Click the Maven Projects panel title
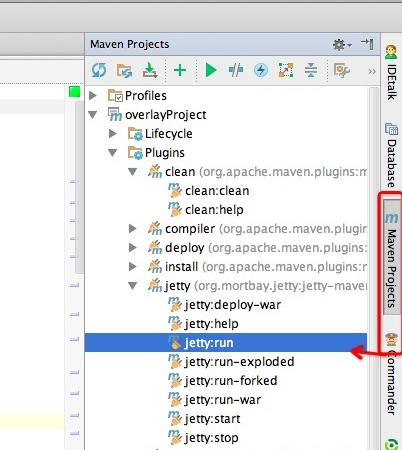Screen dimensions: 402x450 [x=130, y=44]
